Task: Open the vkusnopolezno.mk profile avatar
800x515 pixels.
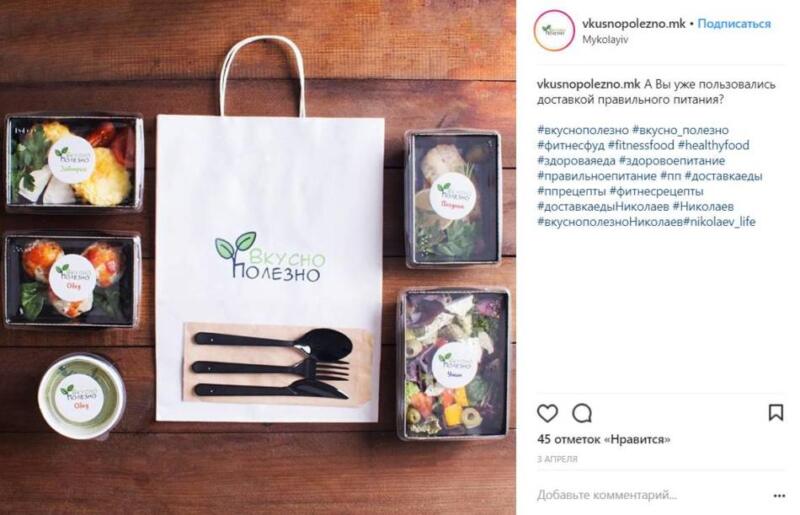Action: [x=554, y=30]
